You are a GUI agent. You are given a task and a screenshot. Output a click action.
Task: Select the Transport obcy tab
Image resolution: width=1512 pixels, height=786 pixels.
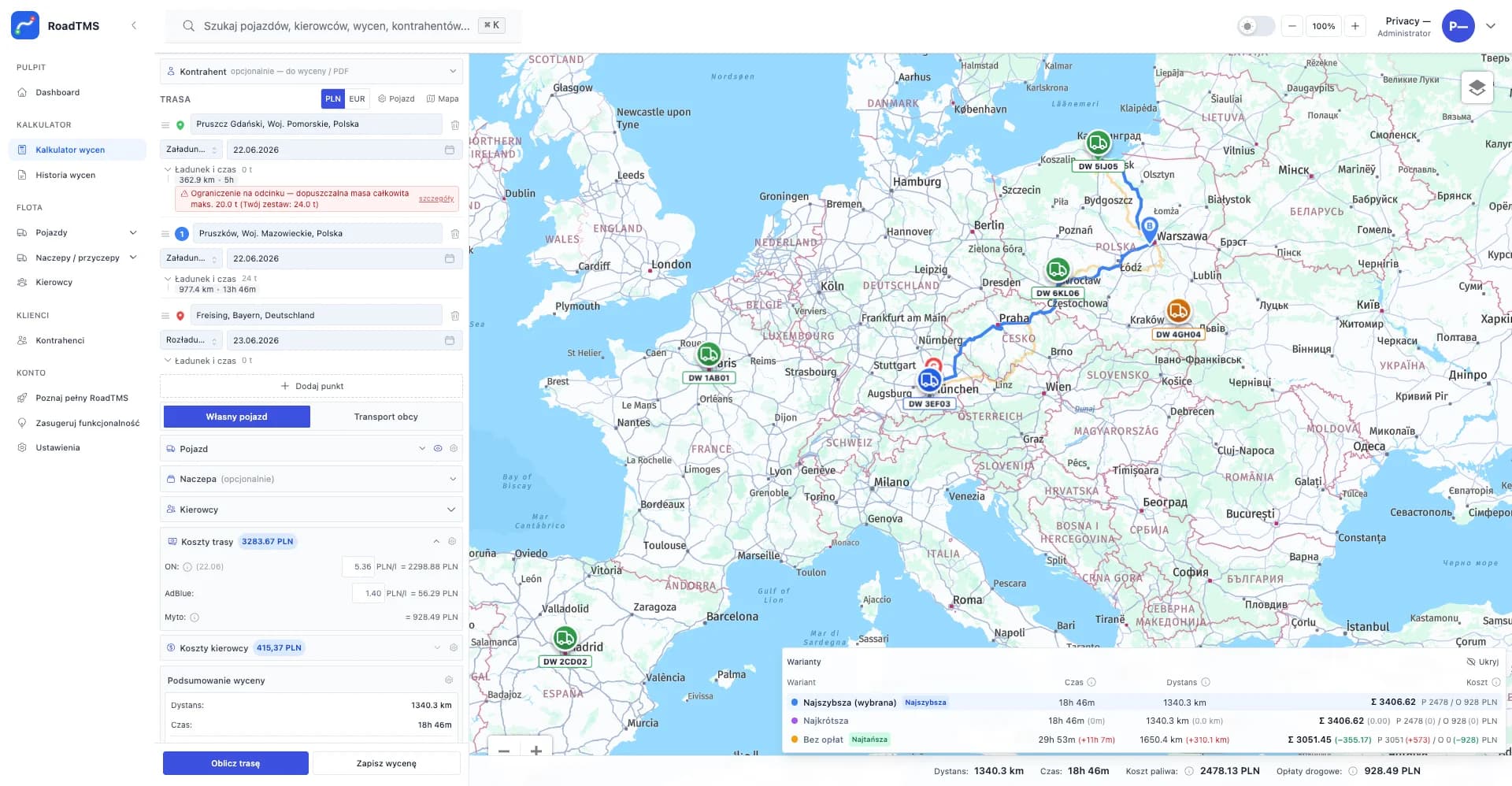[386, 417]
